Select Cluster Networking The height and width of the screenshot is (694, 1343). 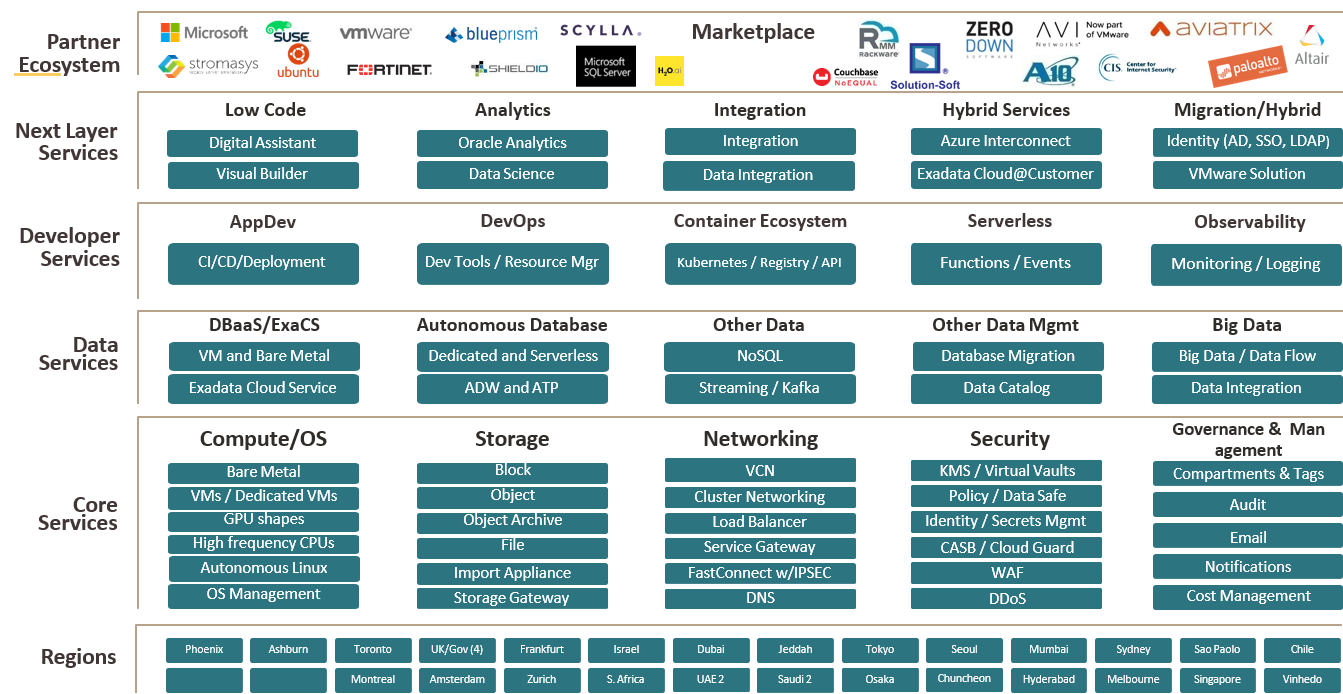[x=760, y=497]
